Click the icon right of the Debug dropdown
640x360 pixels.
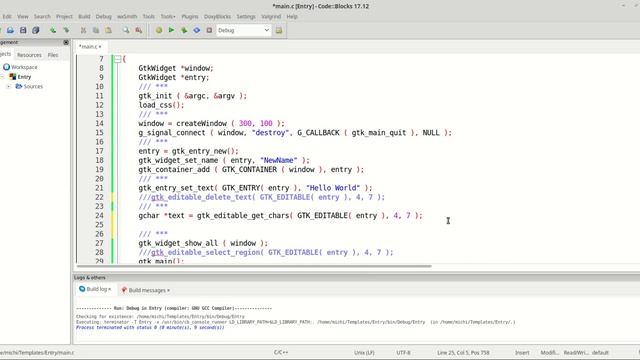click(x=279, y=30)
